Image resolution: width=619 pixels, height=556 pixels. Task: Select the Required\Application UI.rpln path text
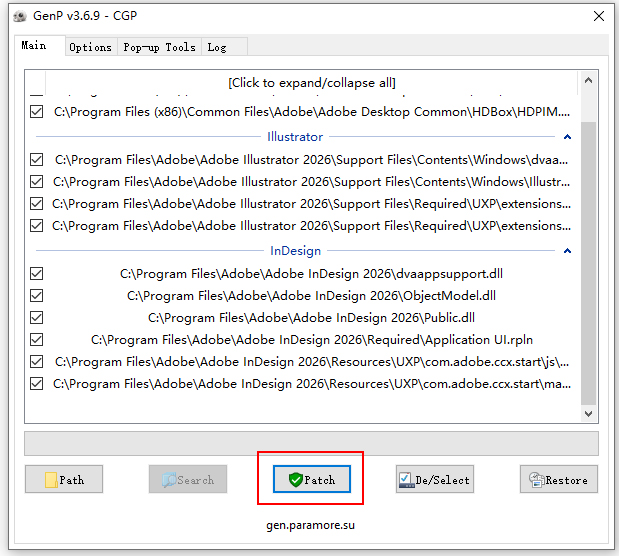click(312, 340)
